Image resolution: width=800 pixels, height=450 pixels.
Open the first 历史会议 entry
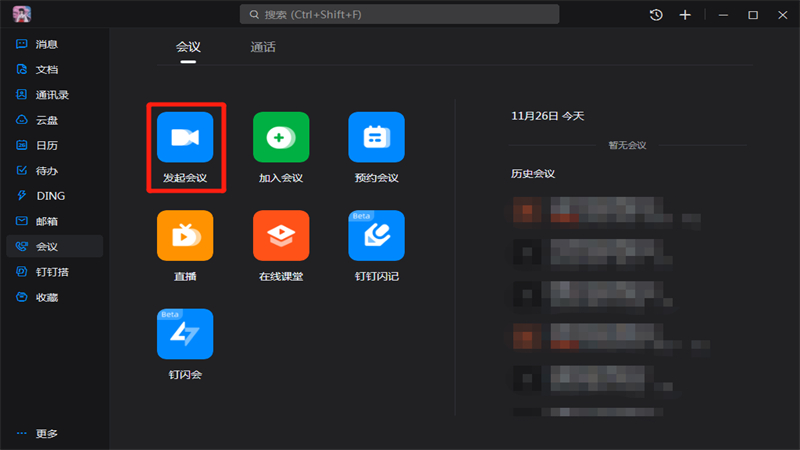[607, 210]
